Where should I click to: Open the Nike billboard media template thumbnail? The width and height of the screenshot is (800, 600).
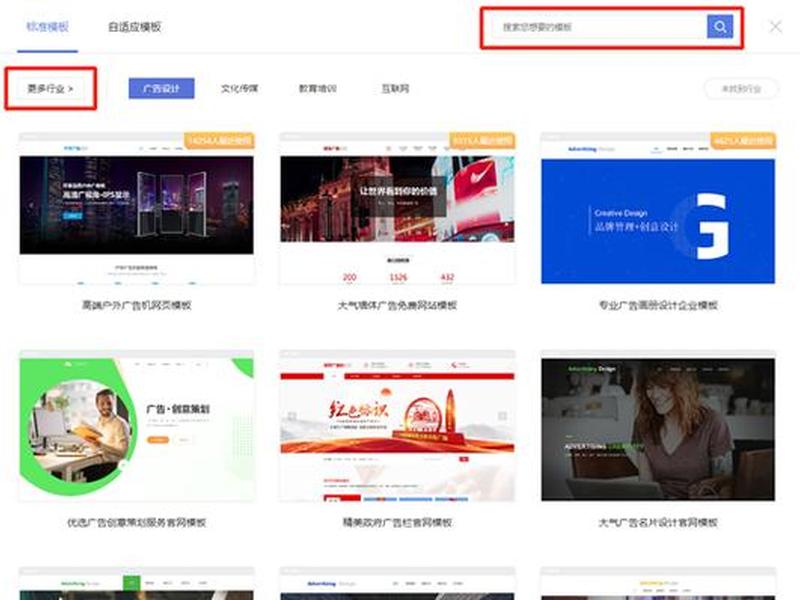click(x=397, y=208)
